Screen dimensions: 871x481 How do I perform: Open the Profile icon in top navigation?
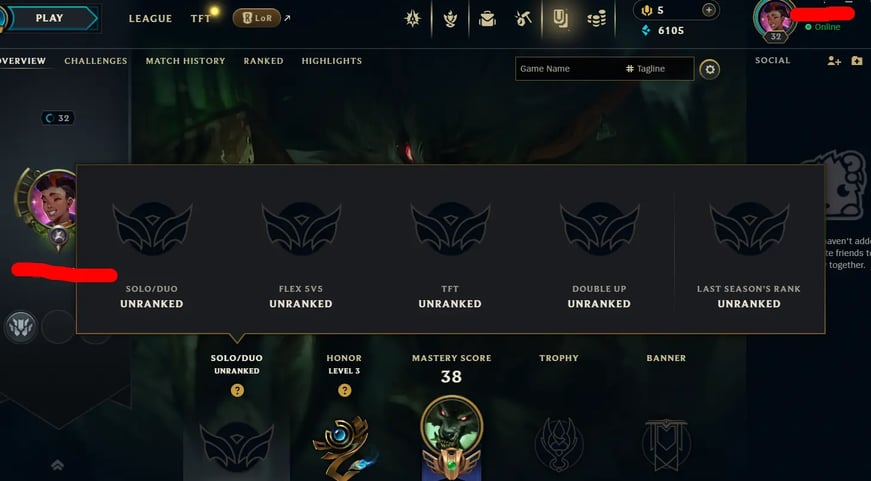point(560,19)
